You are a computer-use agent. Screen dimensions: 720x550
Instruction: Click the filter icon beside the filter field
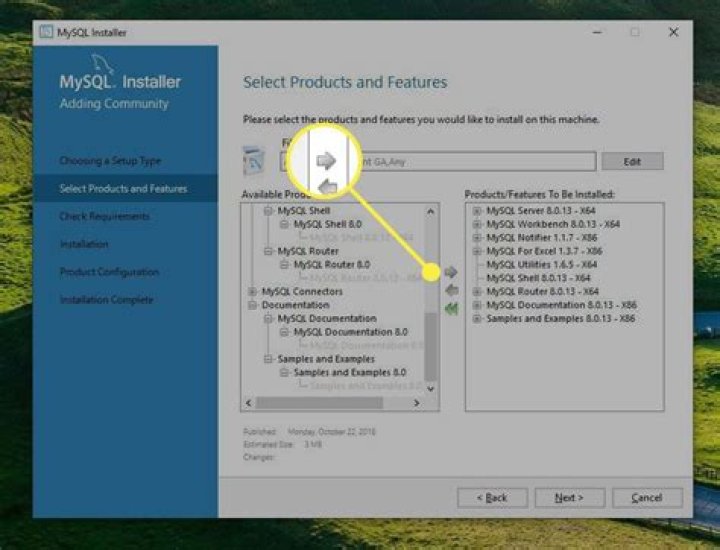[256, 160]
